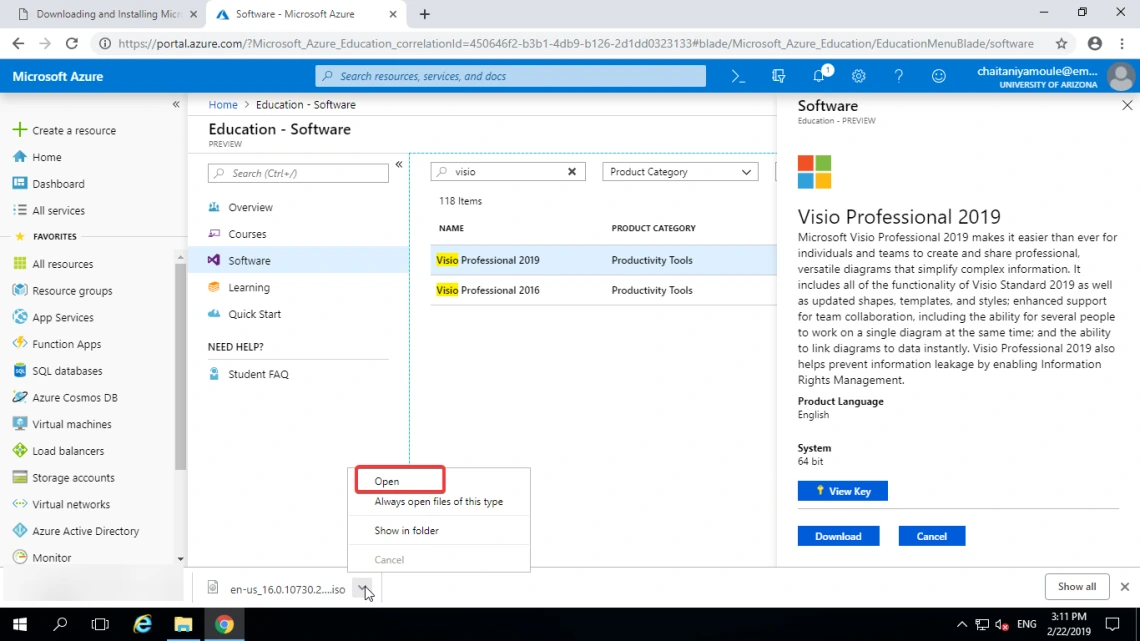1140x641 pixels.
Task: Open Azure Cosmos DB in favorites
Action: (x=75, y=398)
